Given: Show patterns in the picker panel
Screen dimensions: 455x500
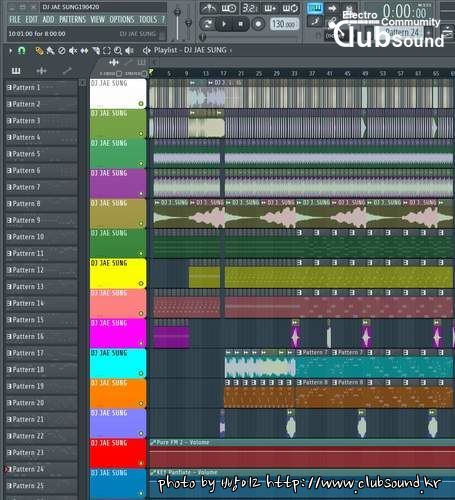Looking at the screenshot, I should [x=16, y=71].
